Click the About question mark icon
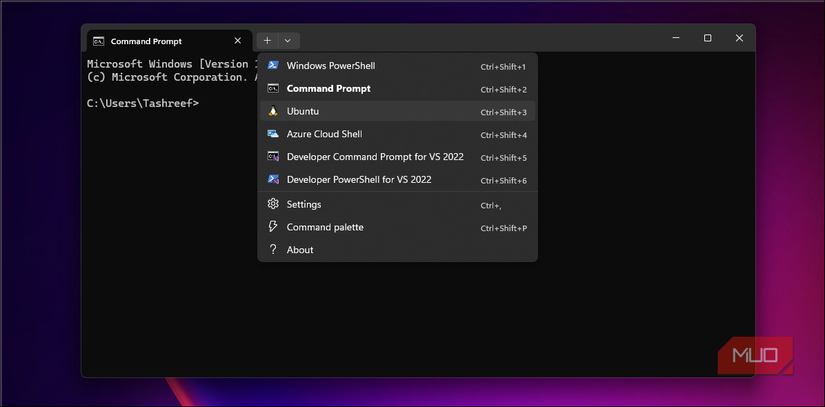 tap(272, 250)
